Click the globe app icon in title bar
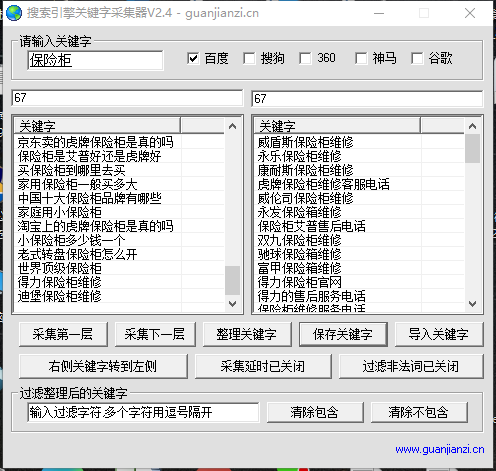Image resolution: width=496 pixels, height=471 pixels. pos(14,13)
